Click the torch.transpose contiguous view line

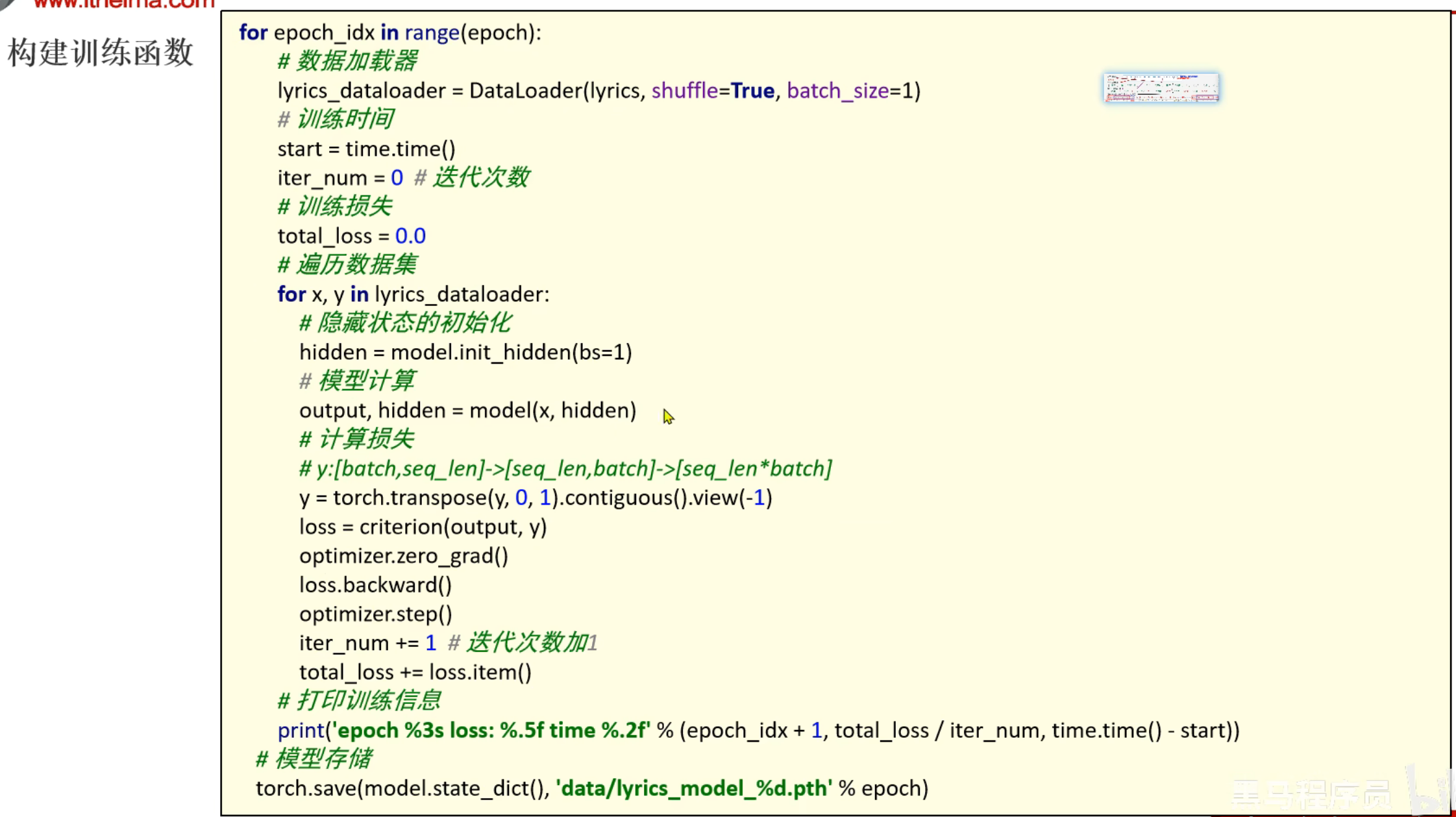point(535,497)
